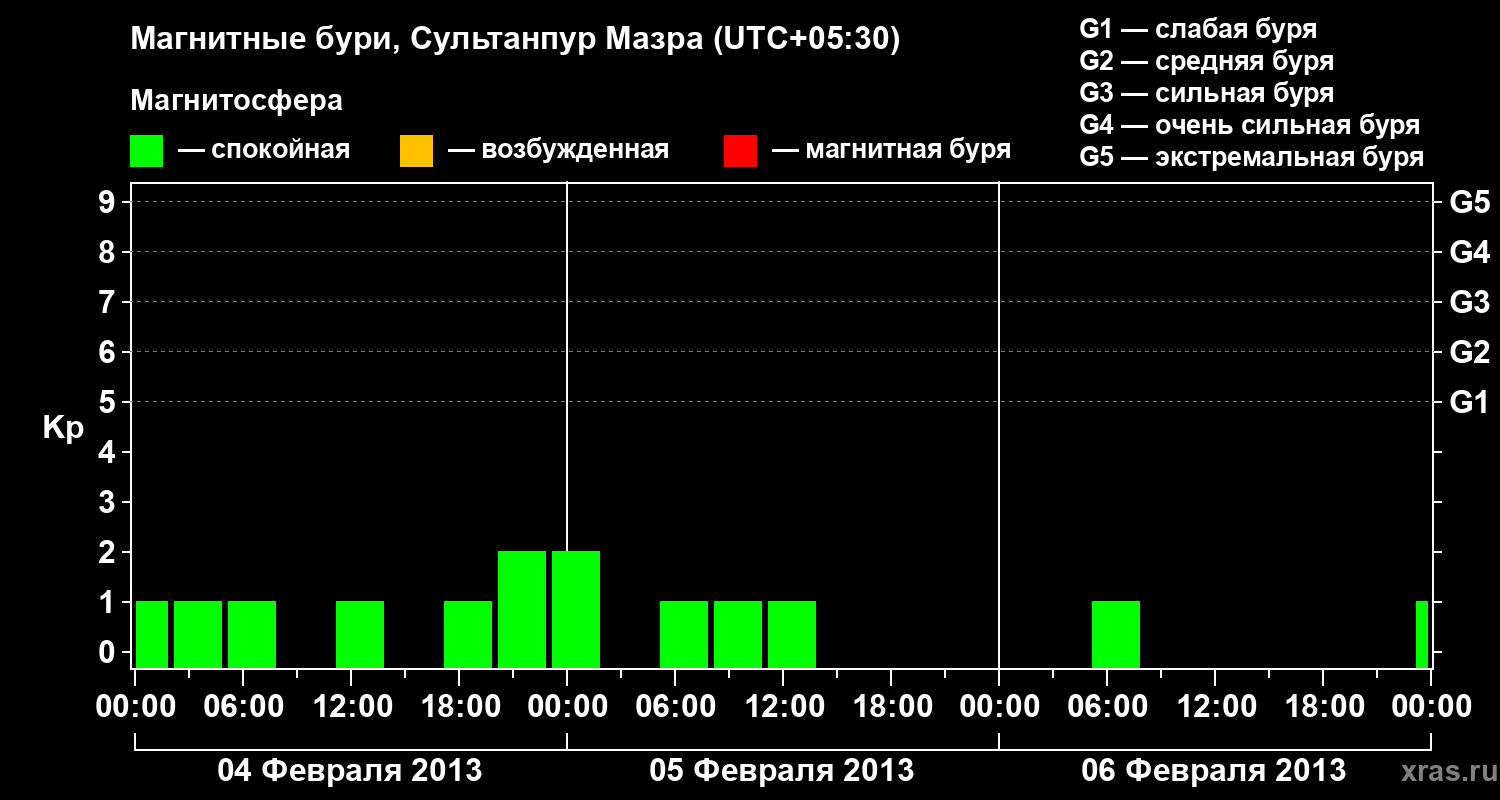
Task: Click the 'G1' label on right axis
Action: (1470, 402)
